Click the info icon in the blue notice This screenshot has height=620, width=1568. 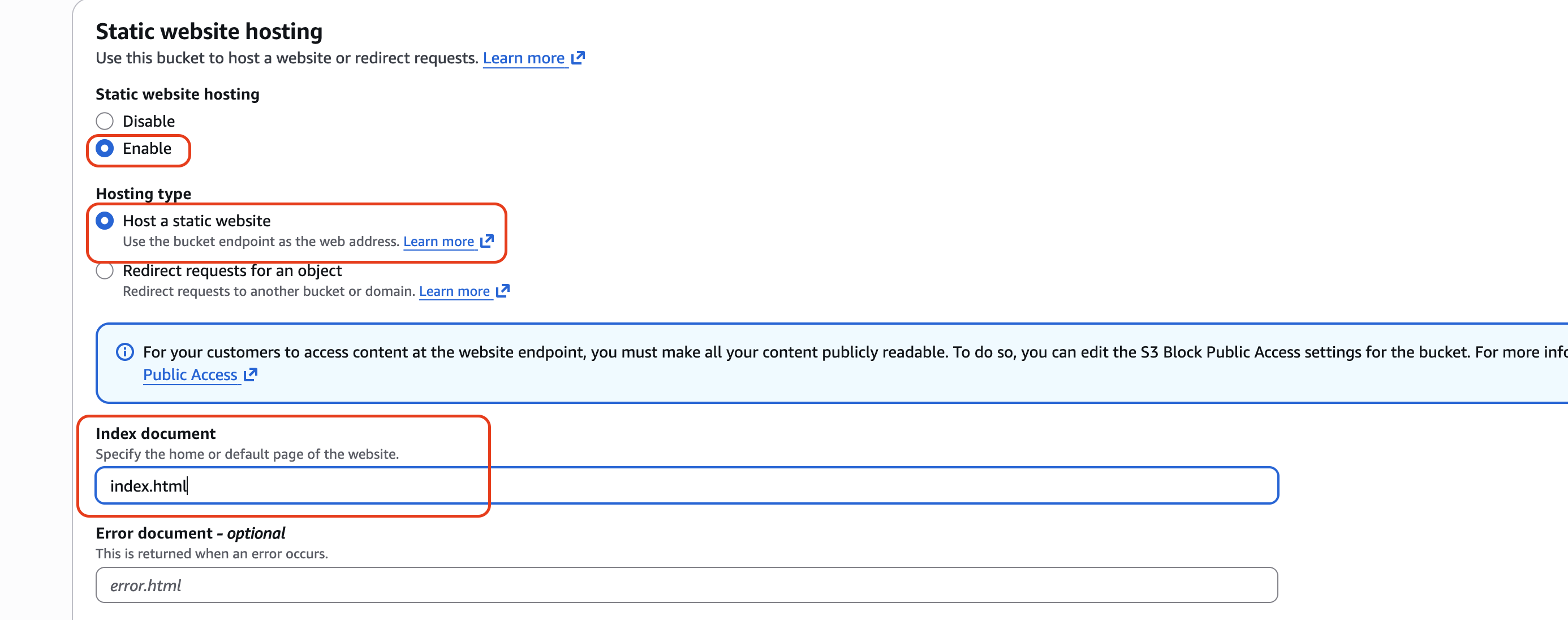point(125,352)
